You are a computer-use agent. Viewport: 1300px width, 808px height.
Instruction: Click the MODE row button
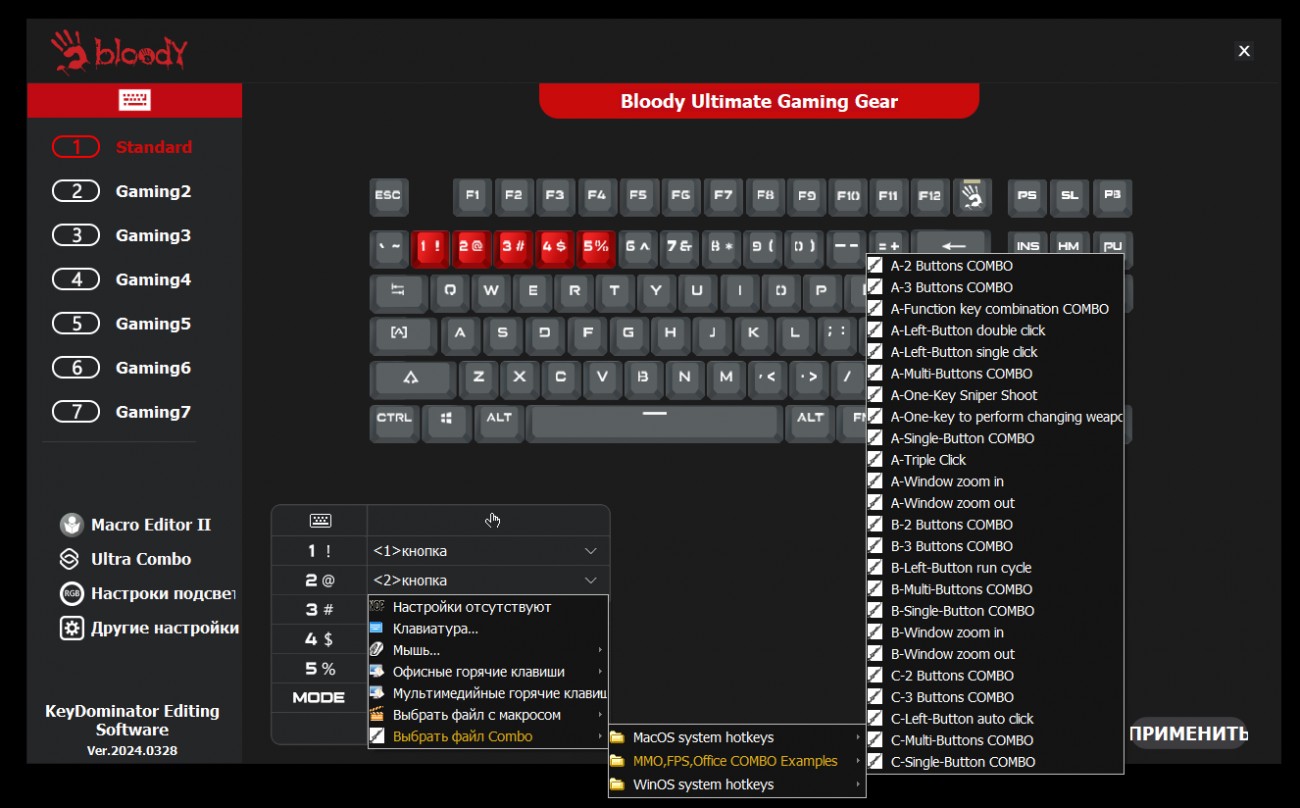click(x=319, y=698)
